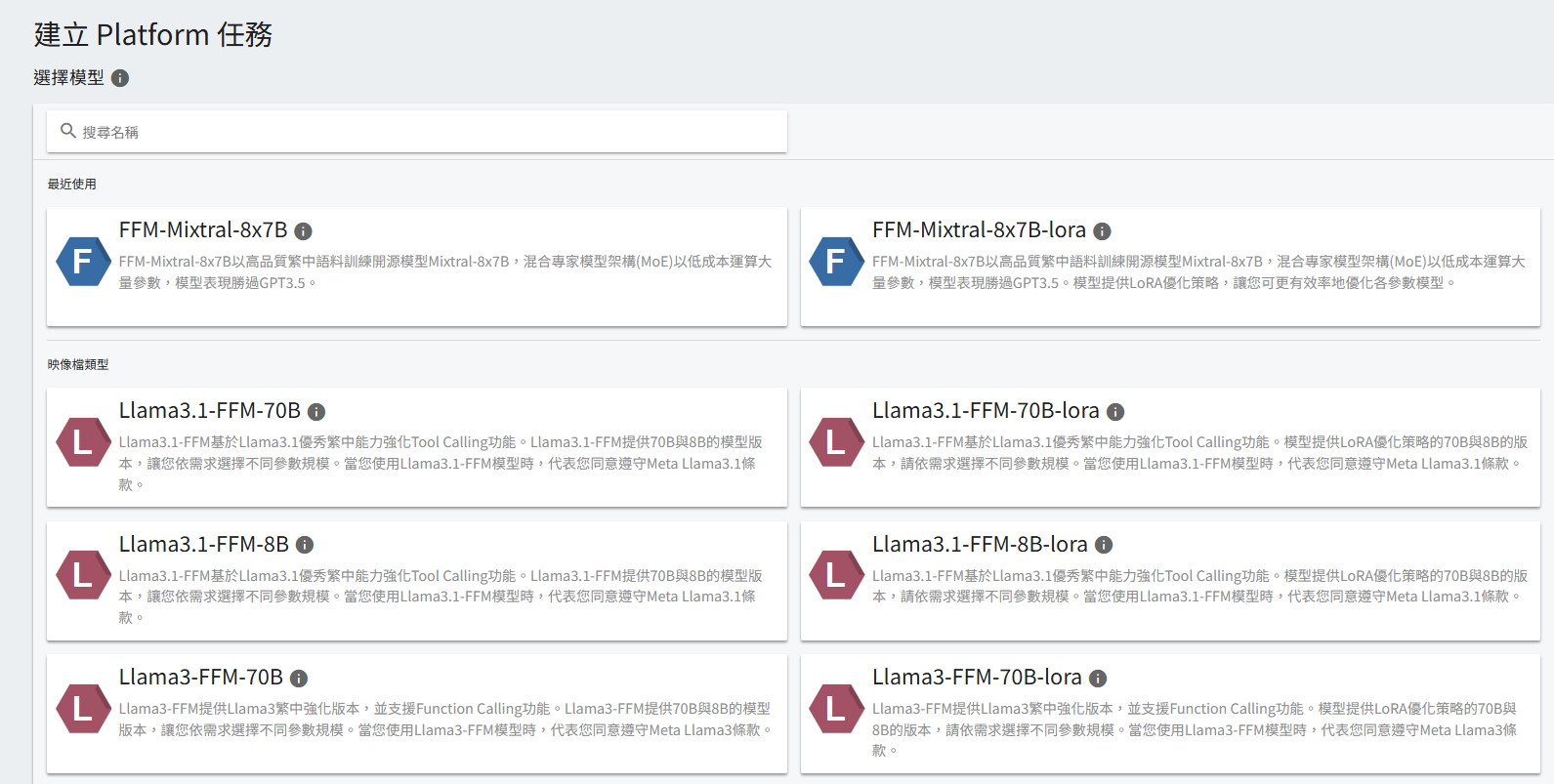Click the blue F hexagon of FFM-Mixtral-8x7B-lora
1554x784 pixels.
click(836, 262)
